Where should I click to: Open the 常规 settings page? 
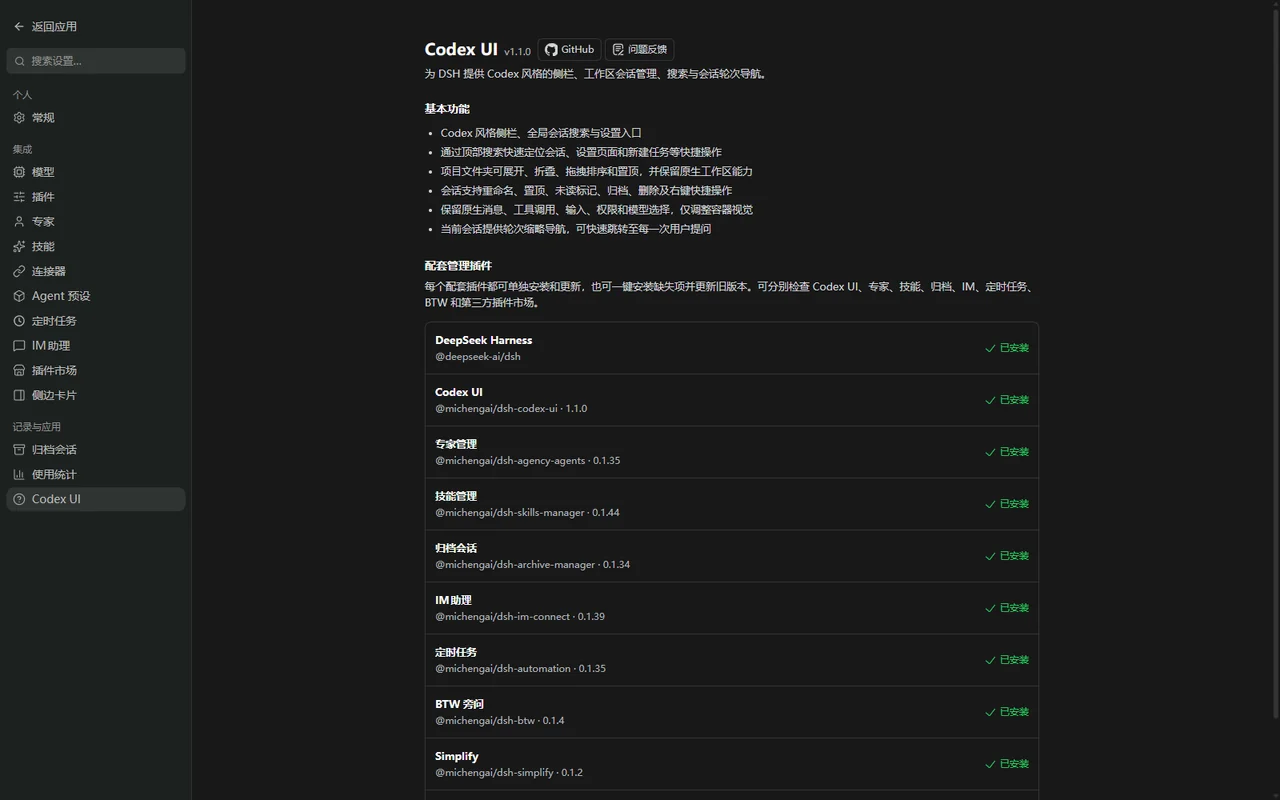(96, 118)
